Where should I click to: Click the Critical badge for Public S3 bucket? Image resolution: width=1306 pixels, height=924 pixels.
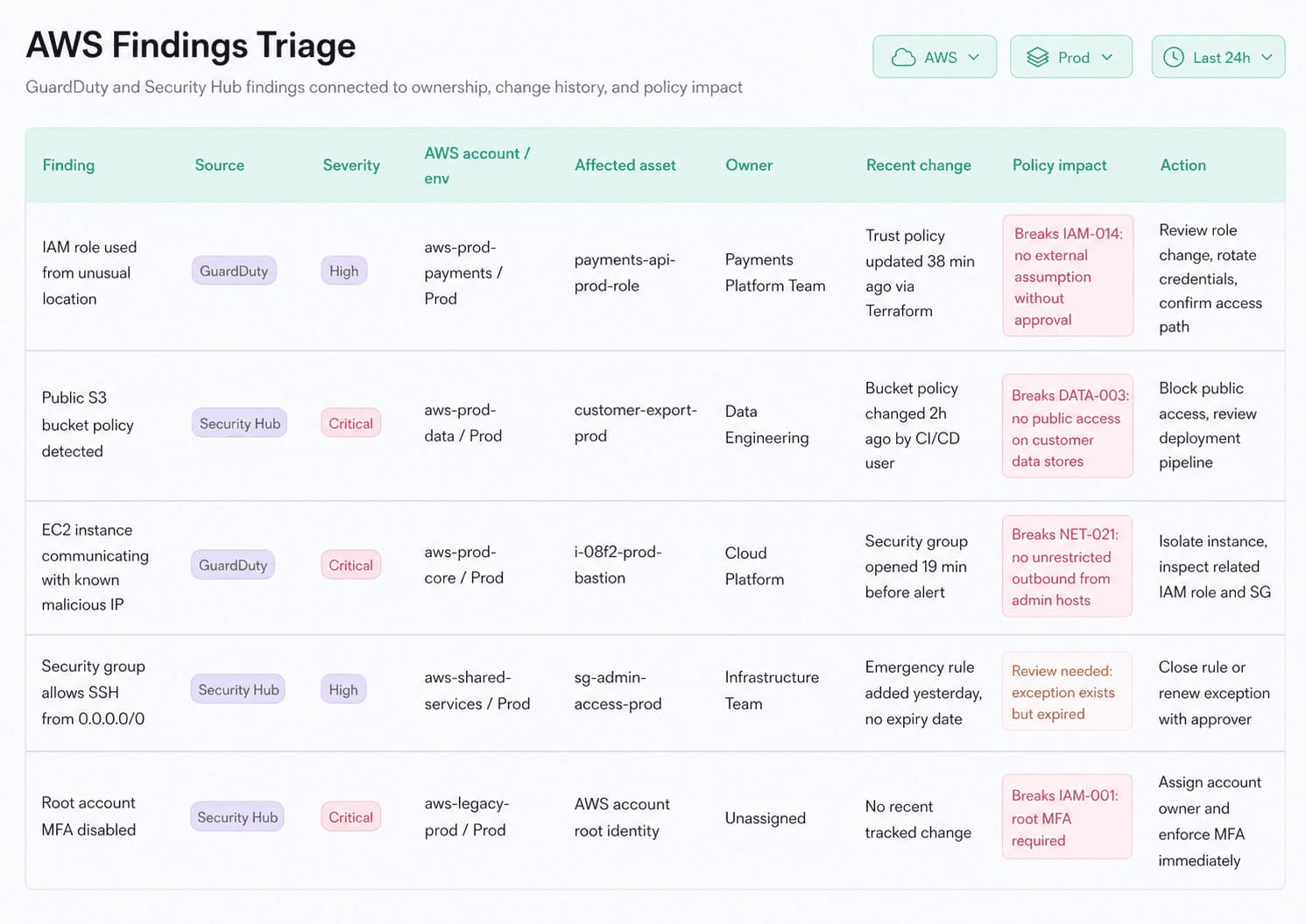tap(350, 424)
